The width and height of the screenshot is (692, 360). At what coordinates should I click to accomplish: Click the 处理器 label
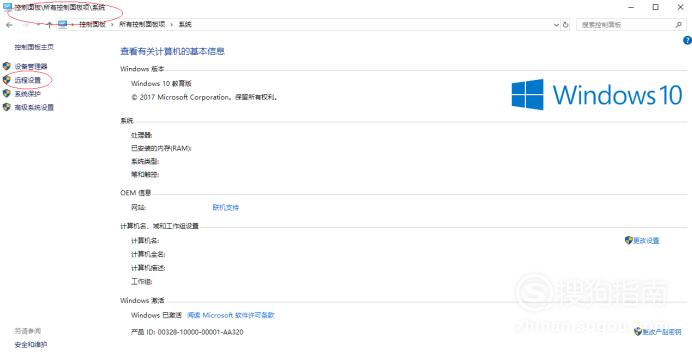(141, 135)
